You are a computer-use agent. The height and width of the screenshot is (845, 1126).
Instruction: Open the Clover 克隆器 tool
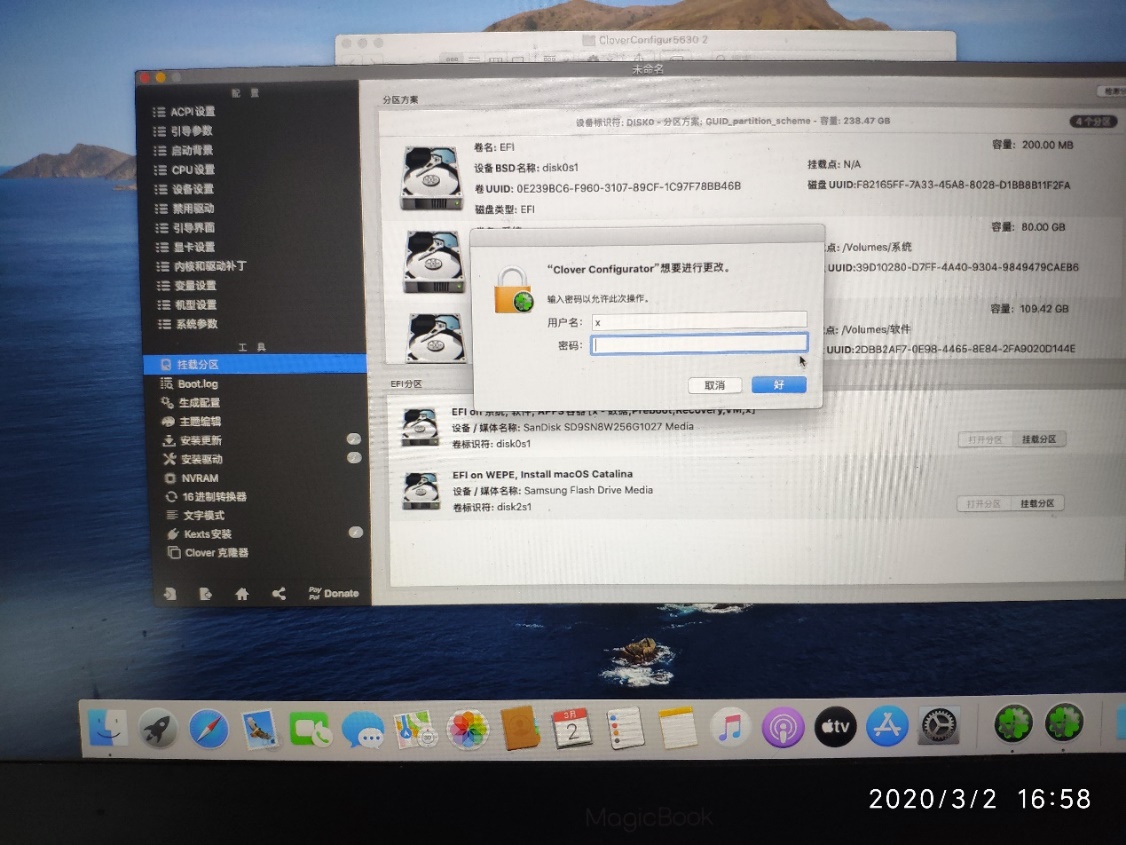(208, 553)
